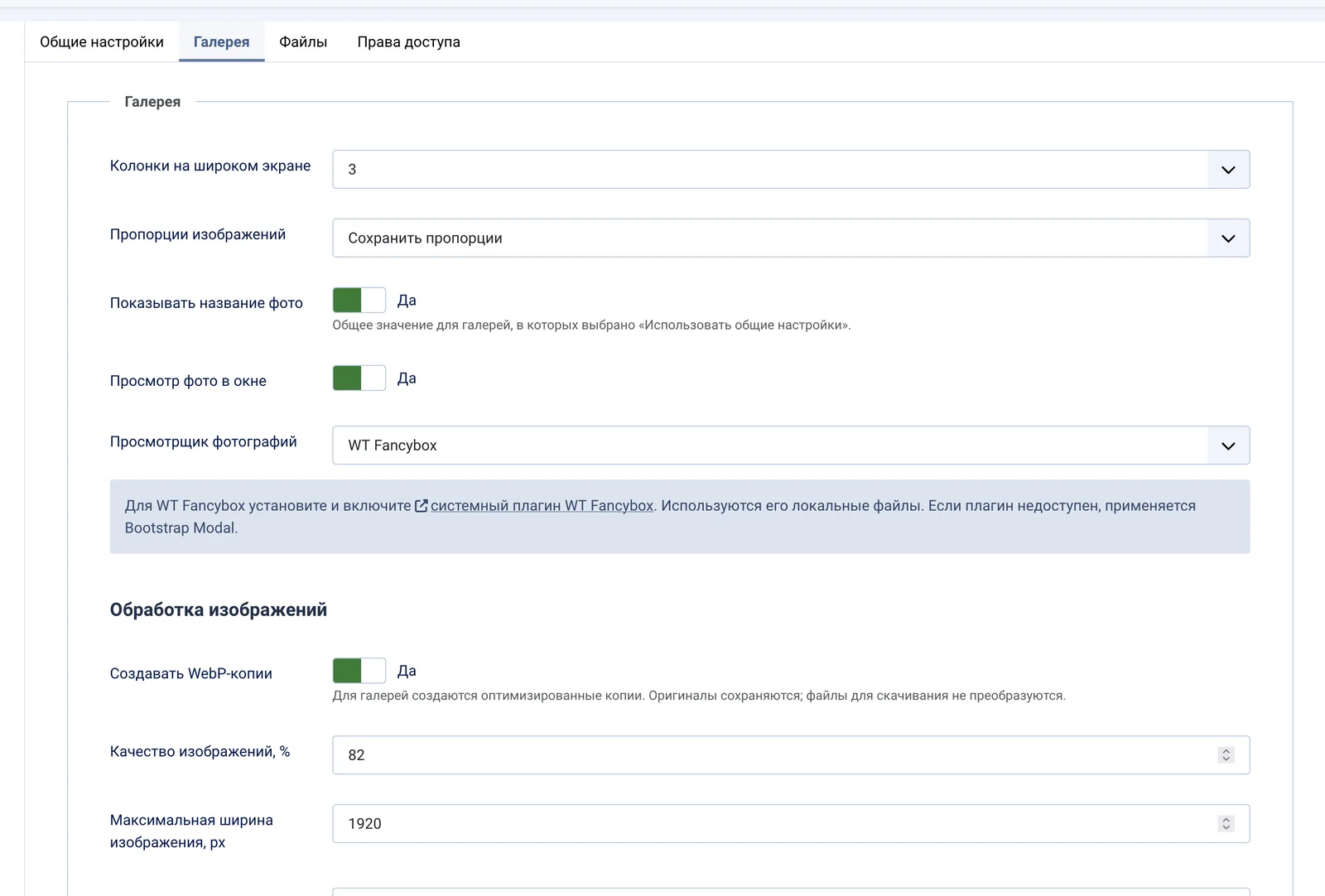Click the image quality field showing 82
1325x896 pixels.
(x=791, y=755)
